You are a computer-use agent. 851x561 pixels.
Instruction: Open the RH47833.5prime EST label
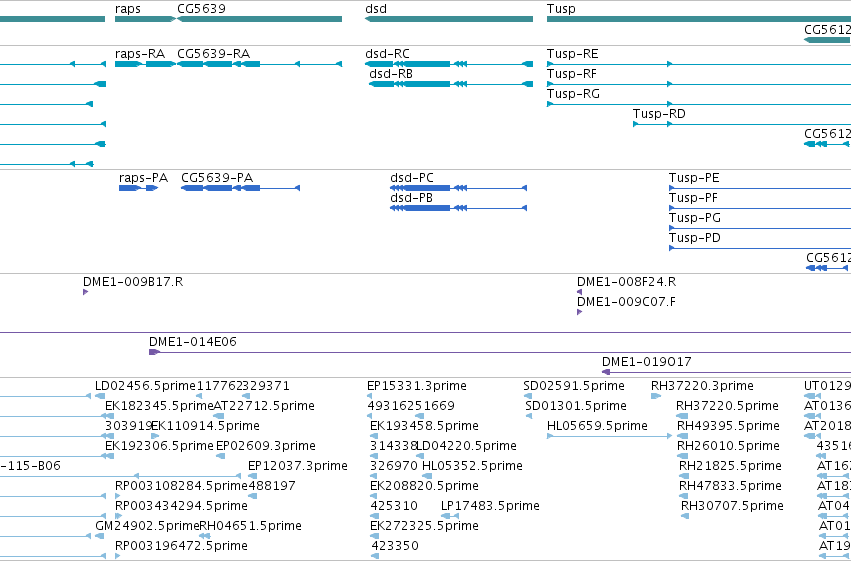coord(731,486)
